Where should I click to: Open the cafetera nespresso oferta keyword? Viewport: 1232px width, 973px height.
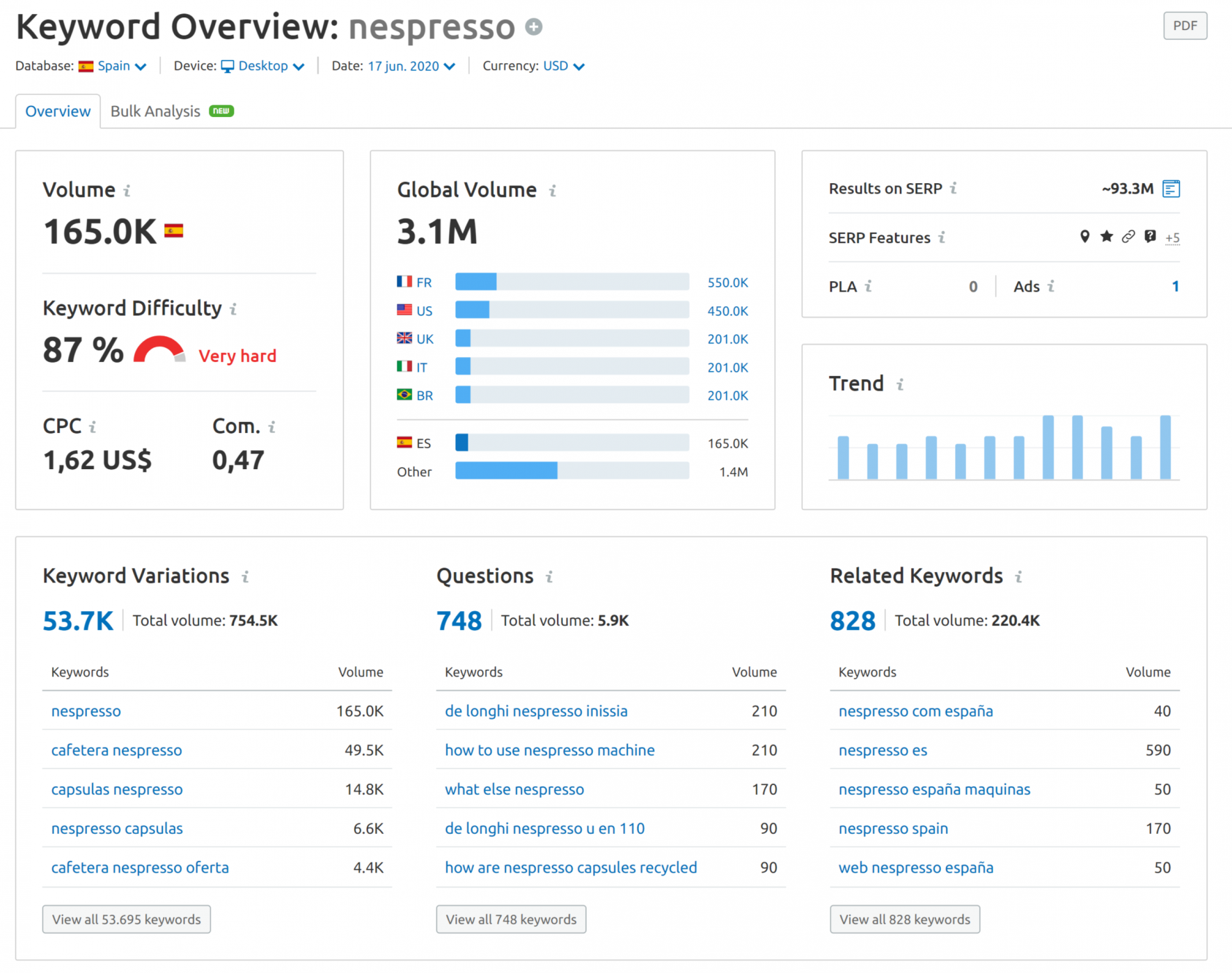tap(140, 867)
